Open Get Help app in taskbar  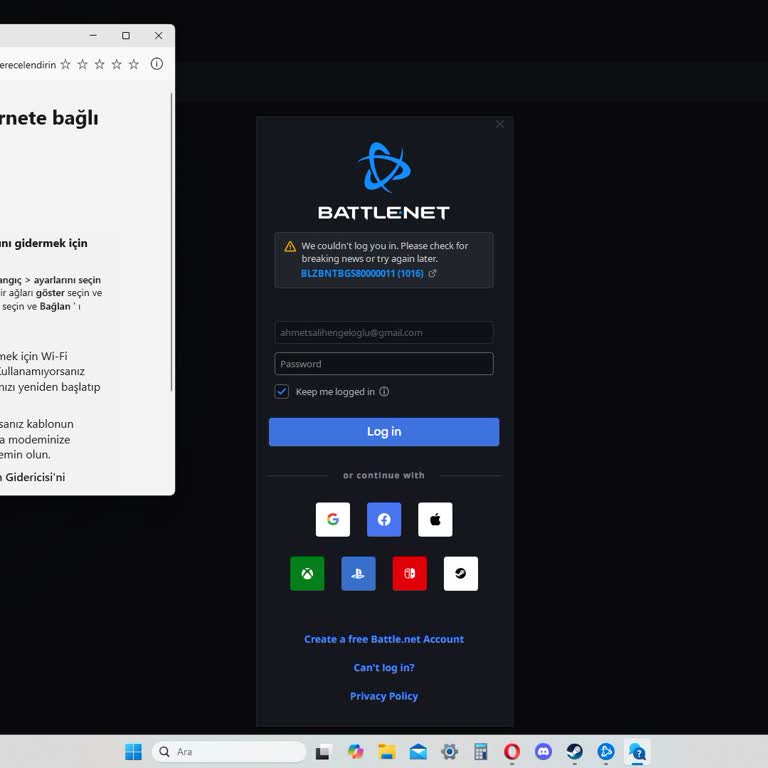click(637, 751)
